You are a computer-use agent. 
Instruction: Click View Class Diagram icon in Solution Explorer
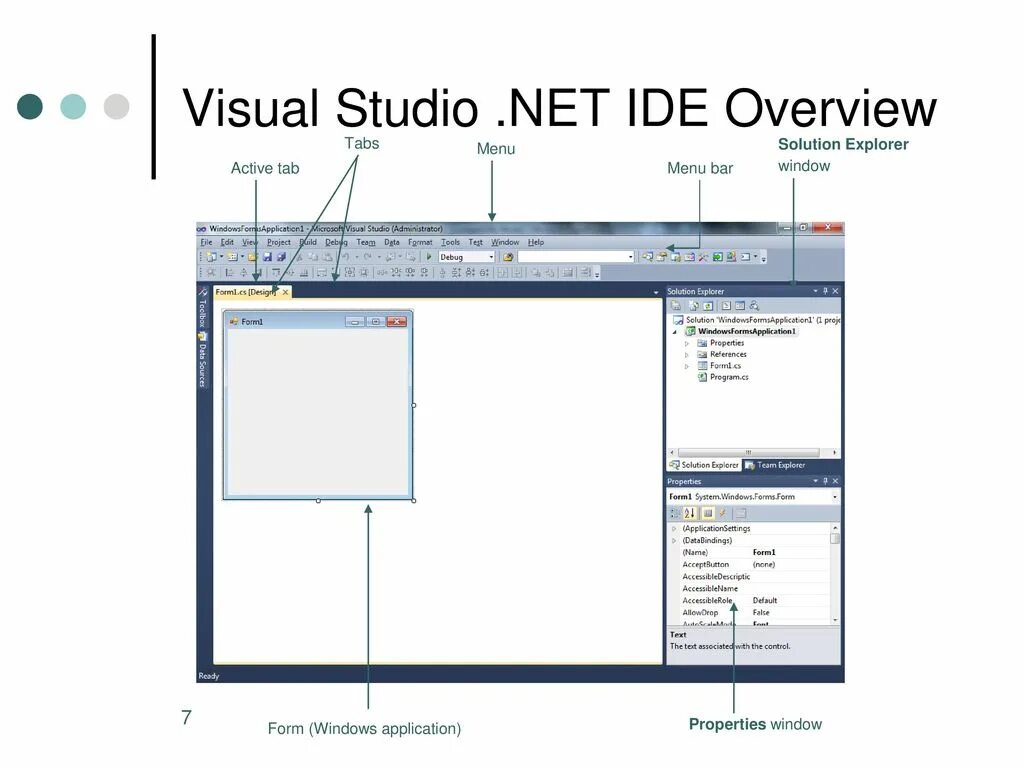pos(754,306)
